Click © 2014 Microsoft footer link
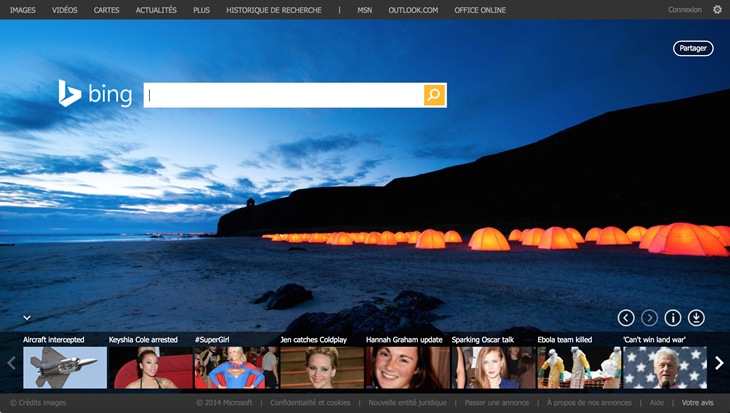The height and width of the screenshot is (413, 730). pos(224,403)
